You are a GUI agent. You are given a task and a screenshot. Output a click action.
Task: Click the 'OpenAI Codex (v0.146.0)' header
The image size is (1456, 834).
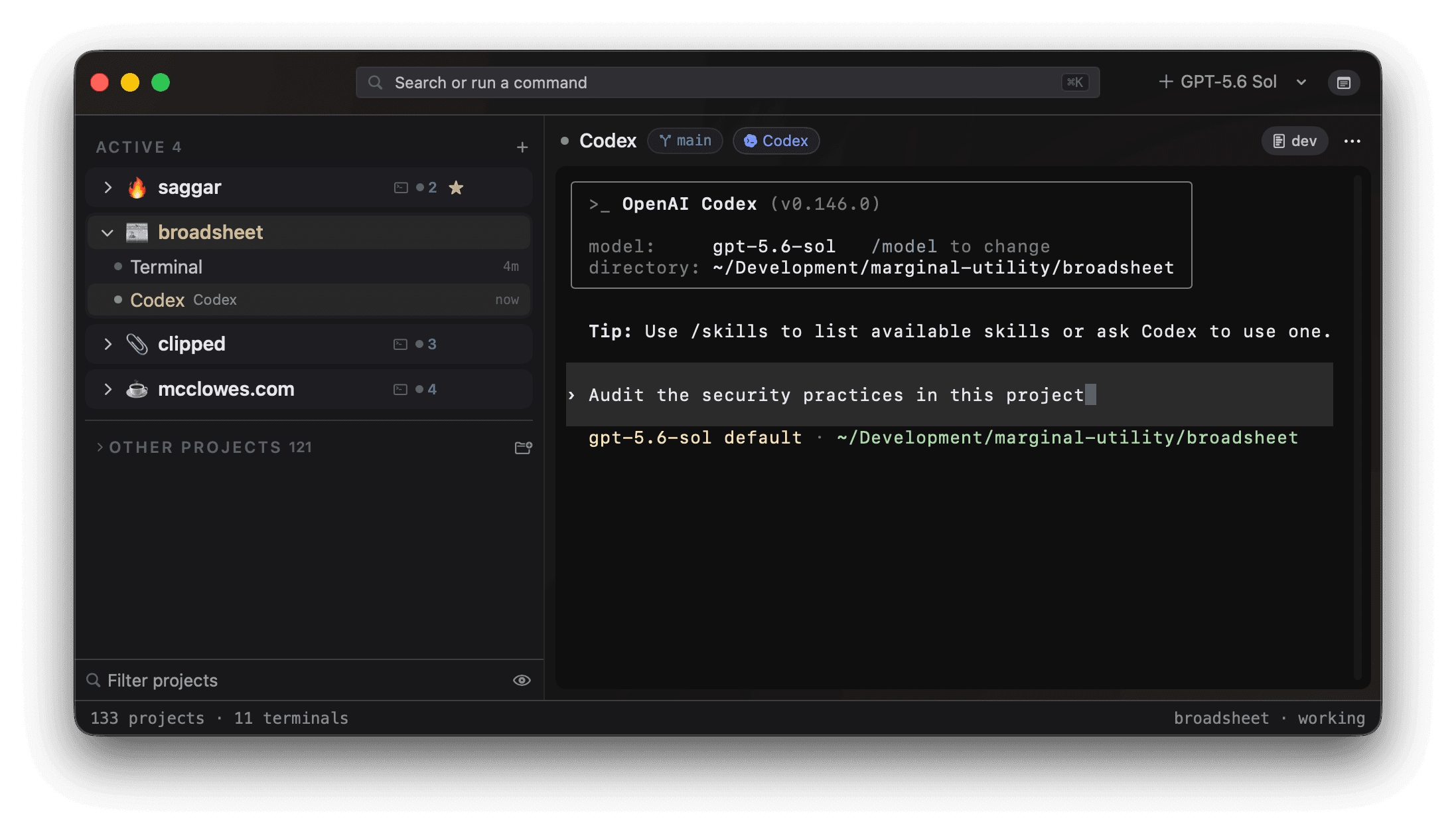(735, 204)
